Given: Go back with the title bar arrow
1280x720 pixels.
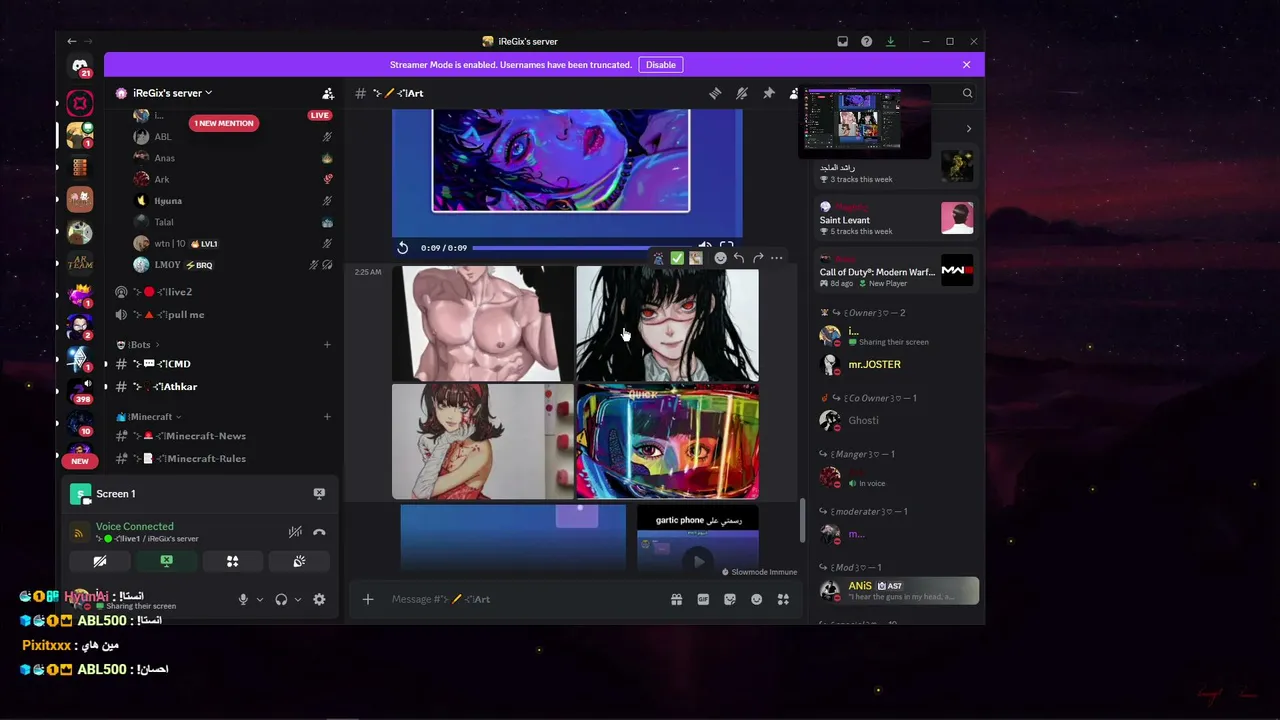Looking at the screenshot, I should coord(71,41).
